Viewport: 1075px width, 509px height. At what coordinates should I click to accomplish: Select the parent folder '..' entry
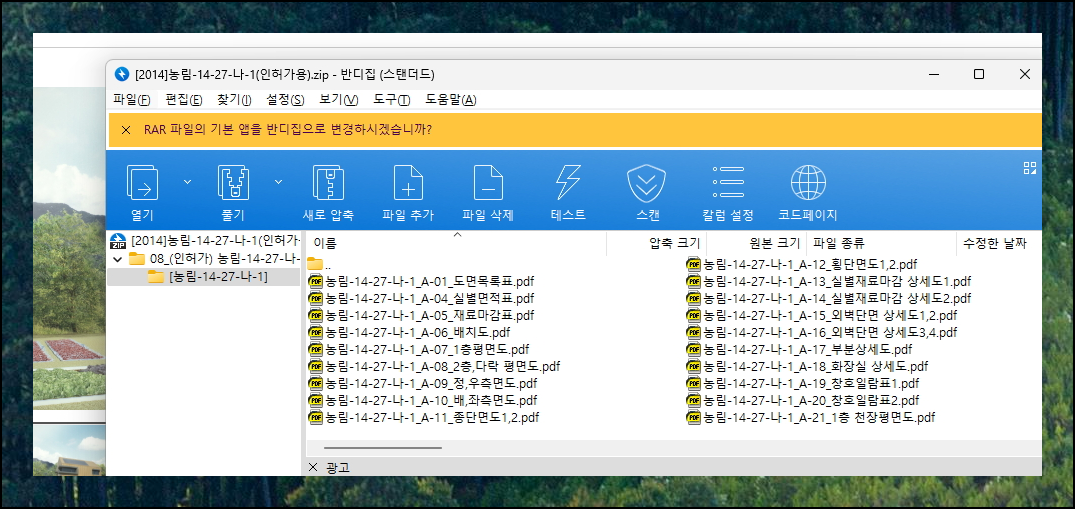click(x=319, y=264)
